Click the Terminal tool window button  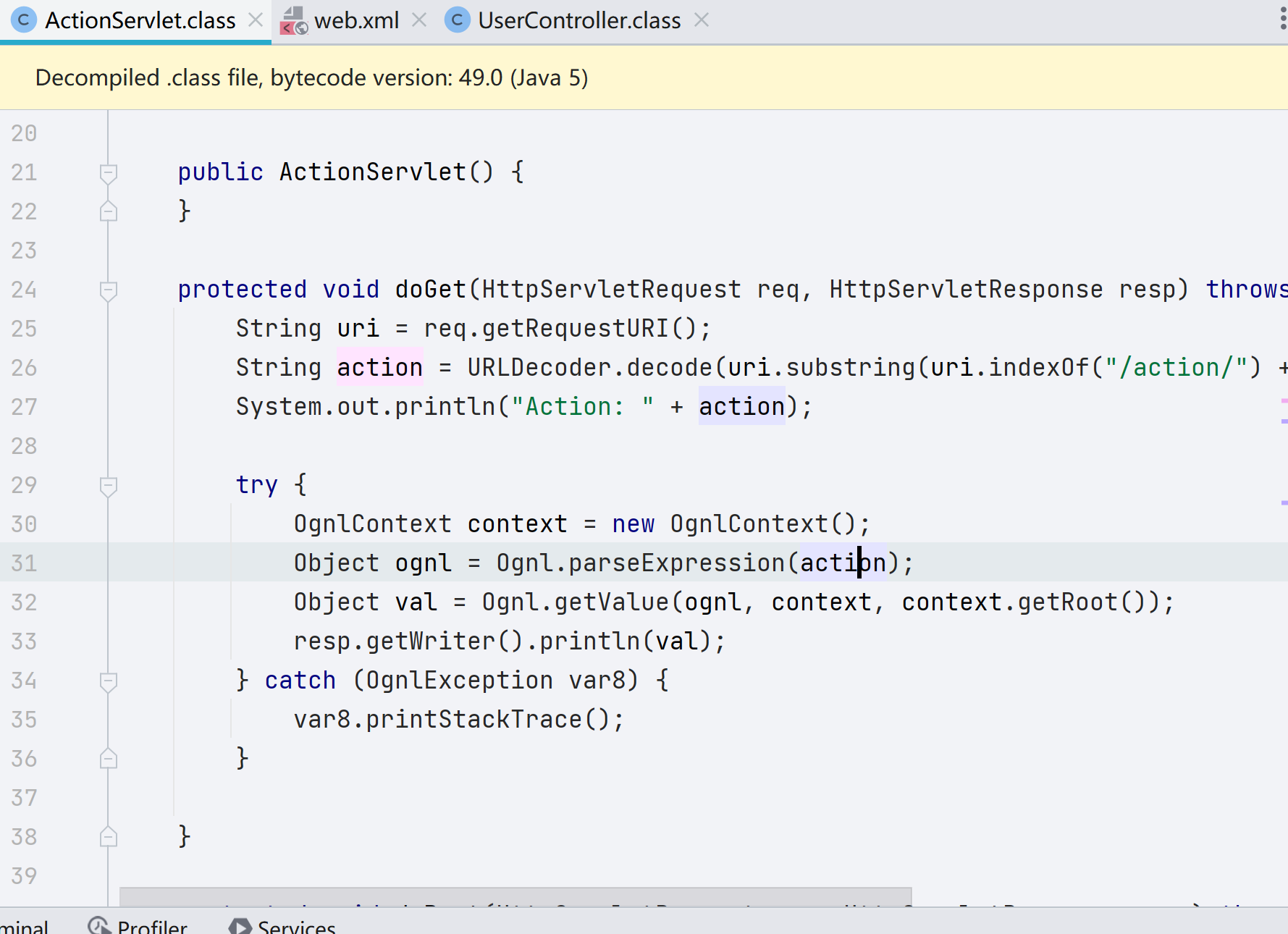coord(23,926)
